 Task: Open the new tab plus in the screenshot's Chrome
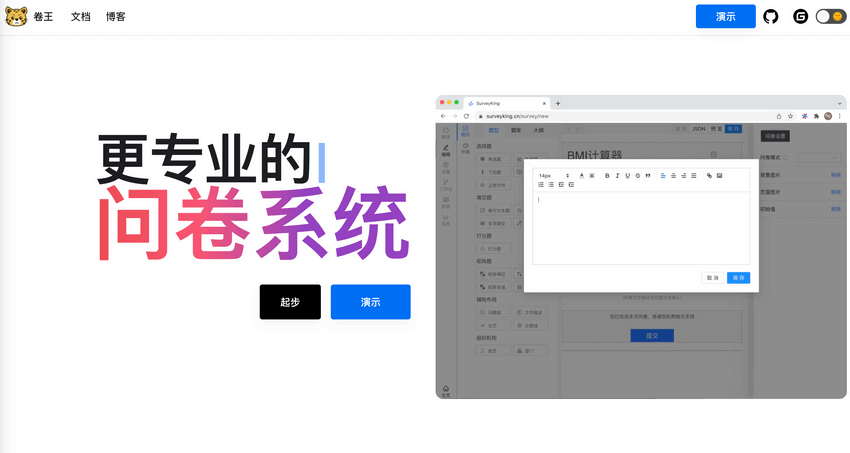coord(558,103)
